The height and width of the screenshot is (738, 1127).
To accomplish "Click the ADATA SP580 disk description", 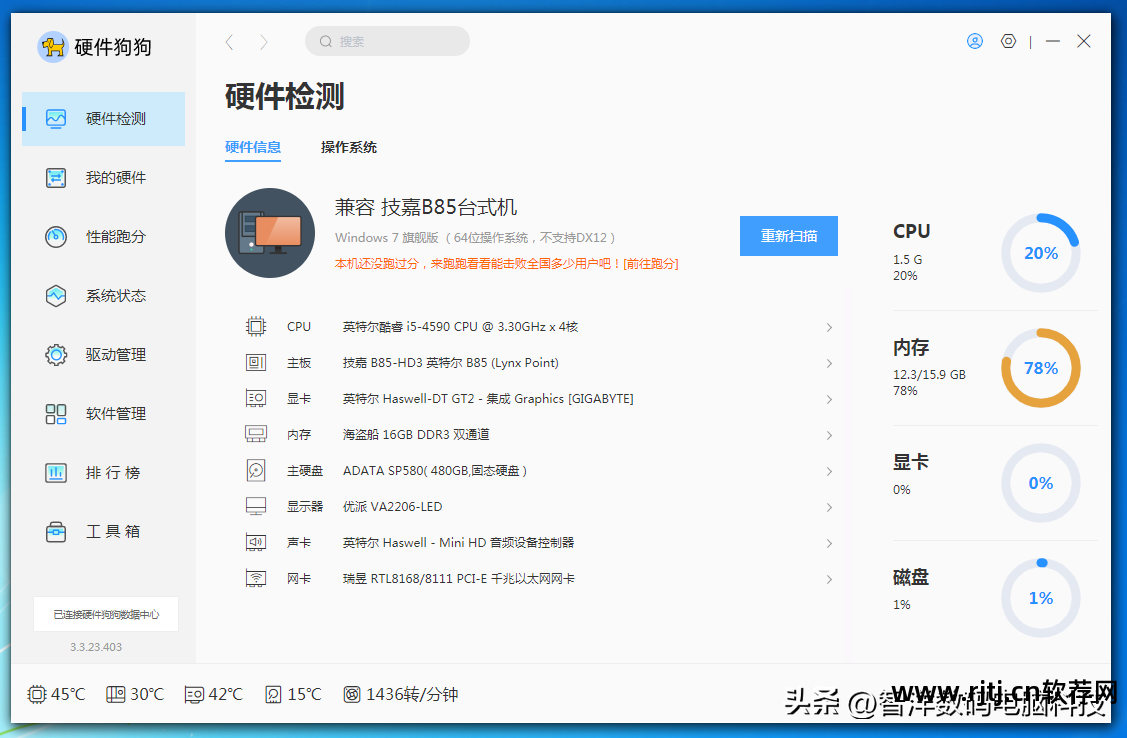I will coord(435,471).
